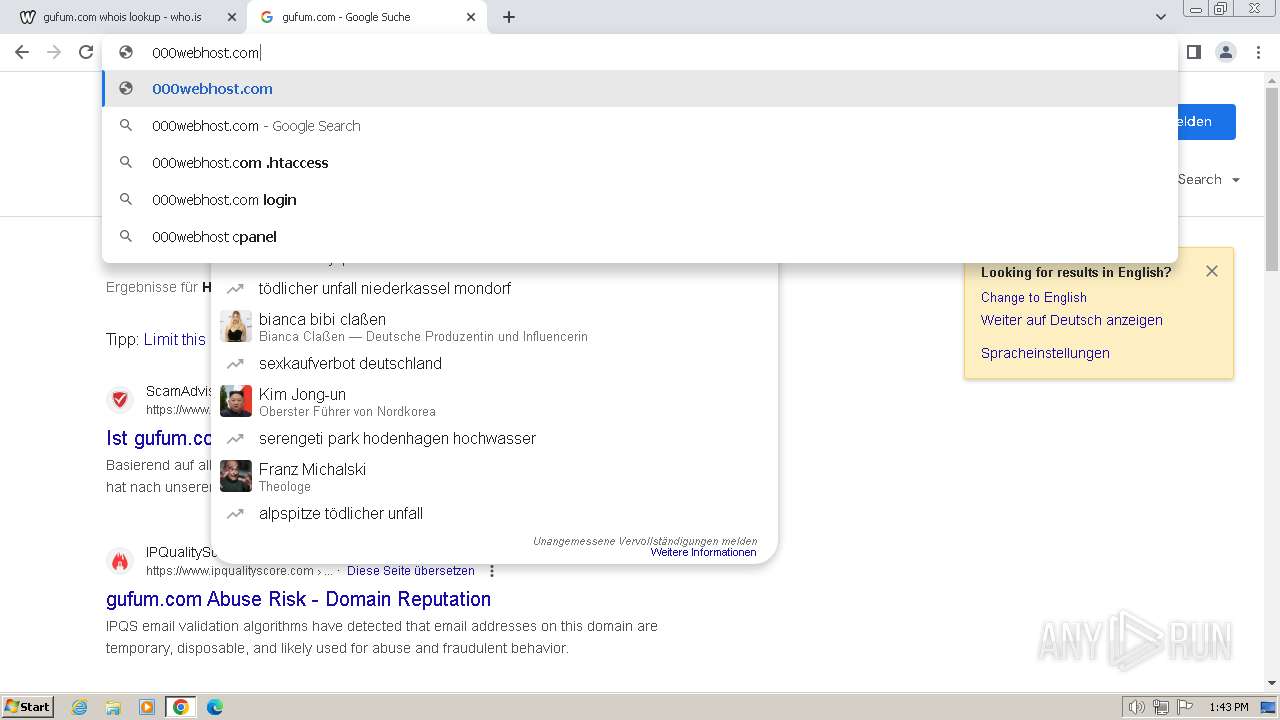The image size is (1280, 720).
Task: Click 'Unangemessene Vervollständigungen melden' link
Action: pos(645,541)
